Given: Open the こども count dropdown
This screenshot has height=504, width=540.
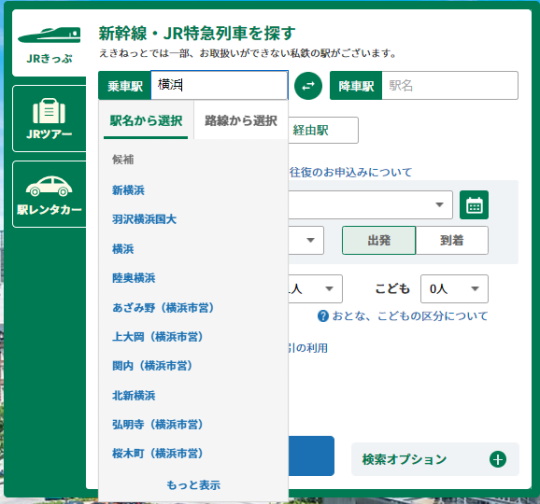Looking at the screenshot, I should click(454, 289).
